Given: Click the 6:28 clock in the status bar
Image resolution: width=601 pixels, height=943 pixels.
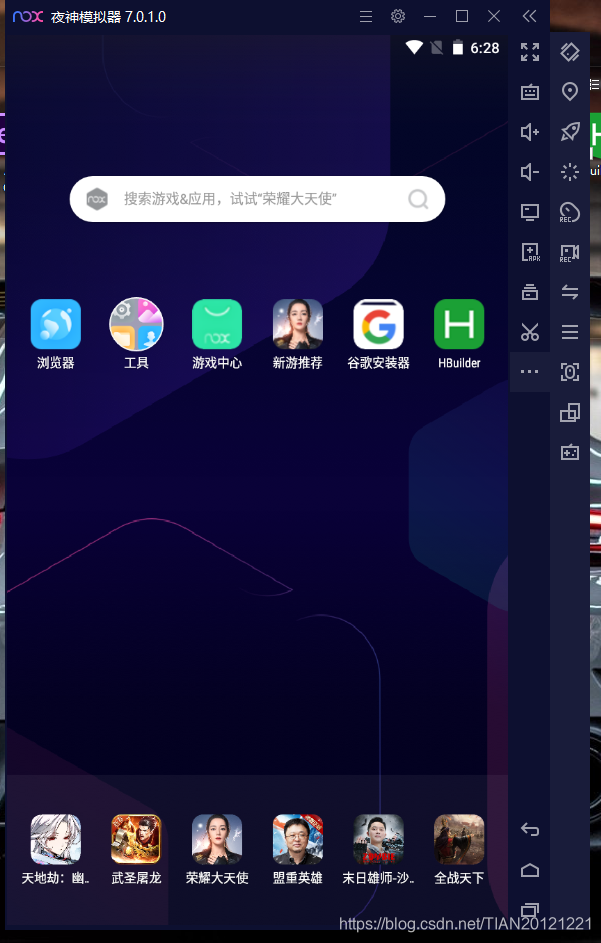Looking at the screenshot, I should coord(485,48).
